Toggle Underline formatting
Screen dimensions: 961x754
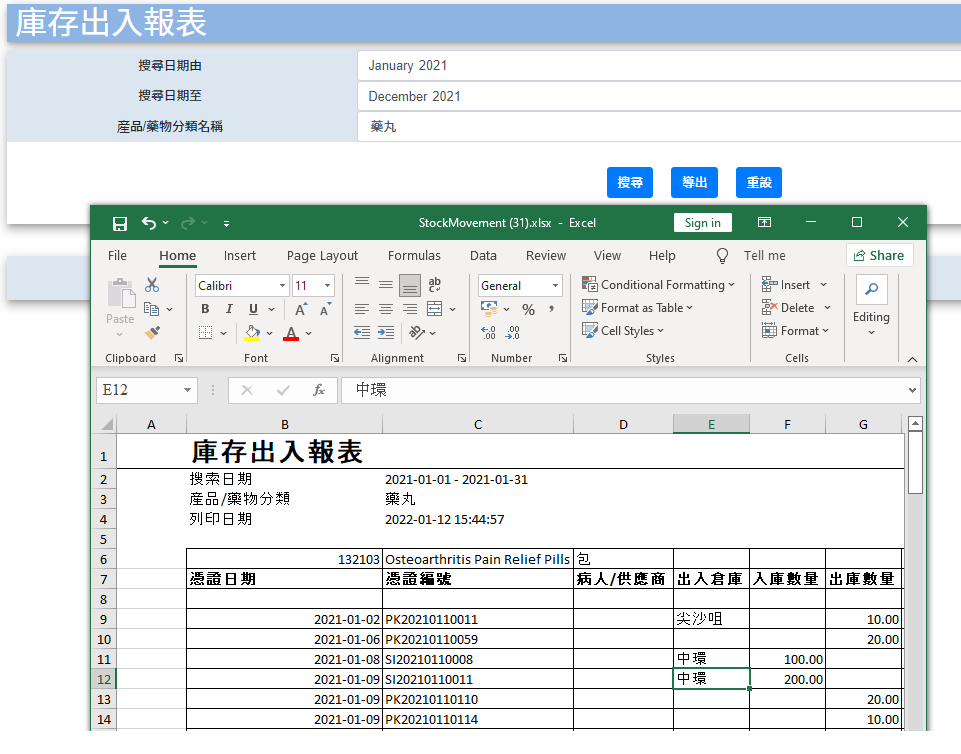(x=253, y=309)
